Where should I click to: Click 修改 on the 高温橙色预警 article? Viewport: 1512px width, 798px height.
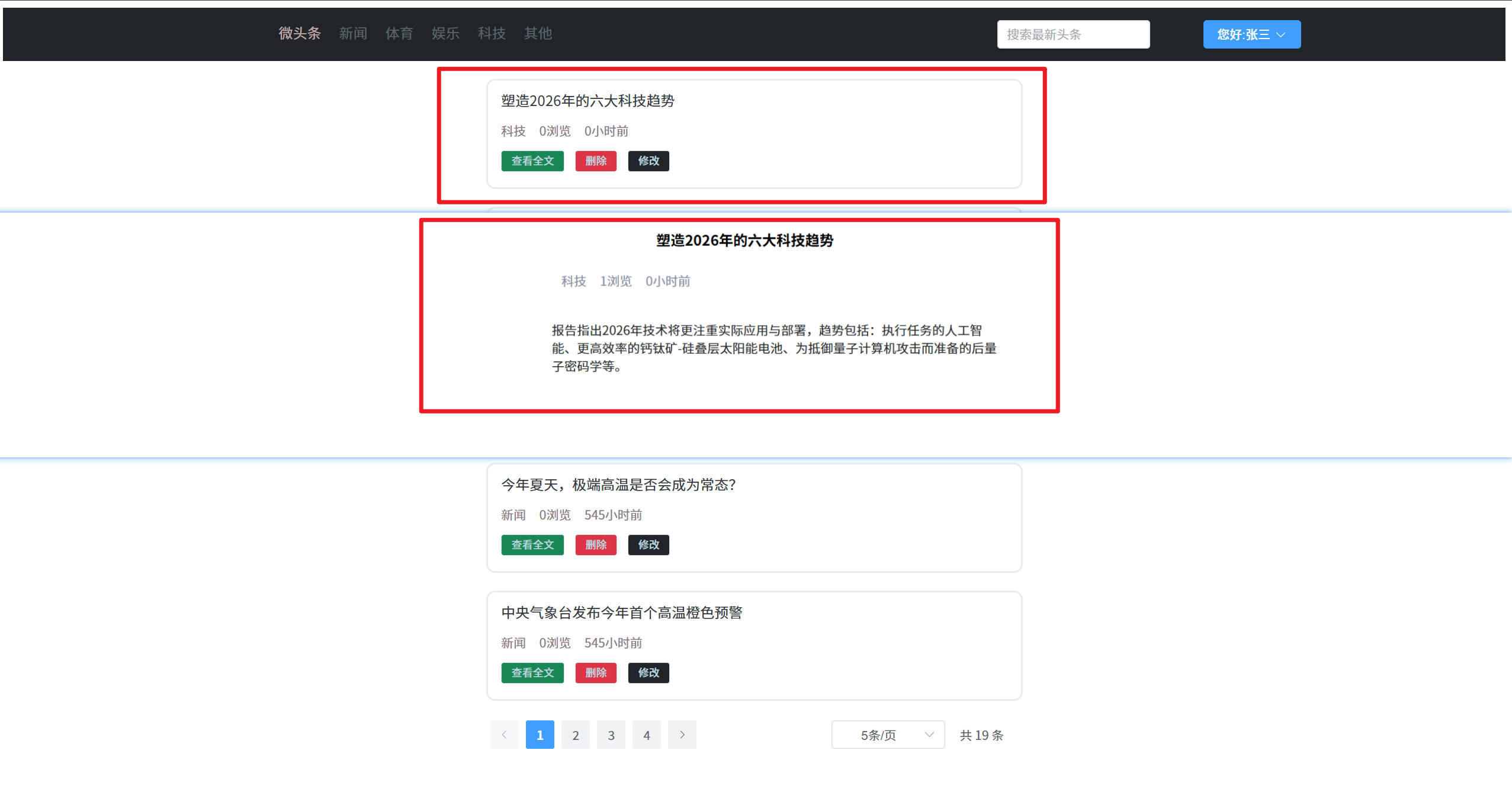pyautogui.click(x=649, y=672)
